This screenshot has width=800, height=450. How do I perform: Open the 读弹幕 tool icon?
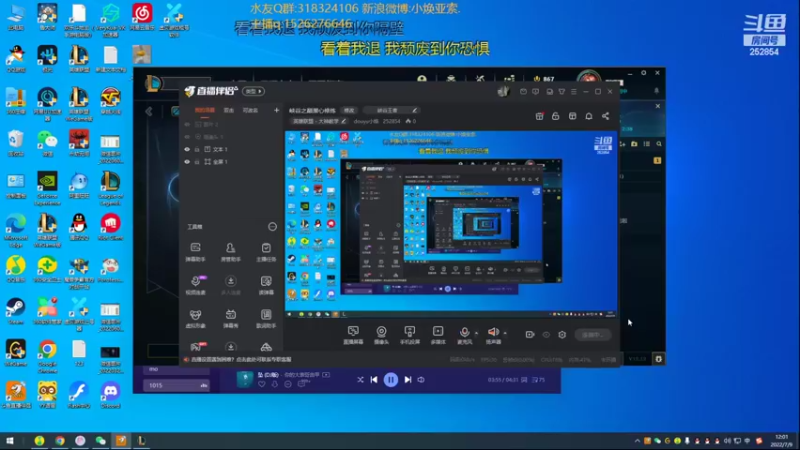pyautogui.click(x=266, y=285)
